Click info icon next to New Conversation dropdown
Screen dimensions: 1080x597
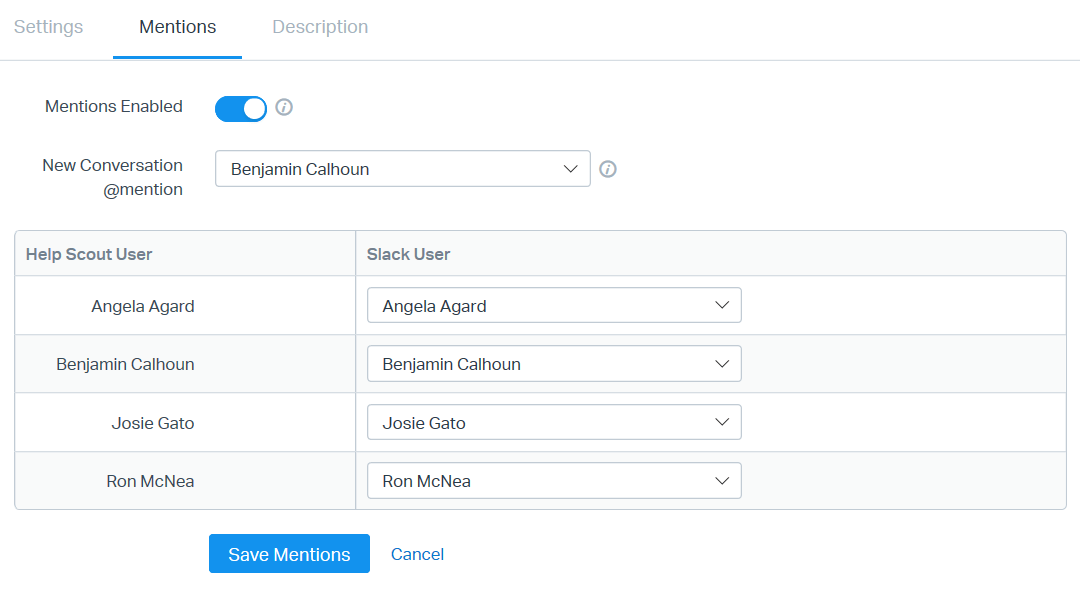[x=608, y=169]
